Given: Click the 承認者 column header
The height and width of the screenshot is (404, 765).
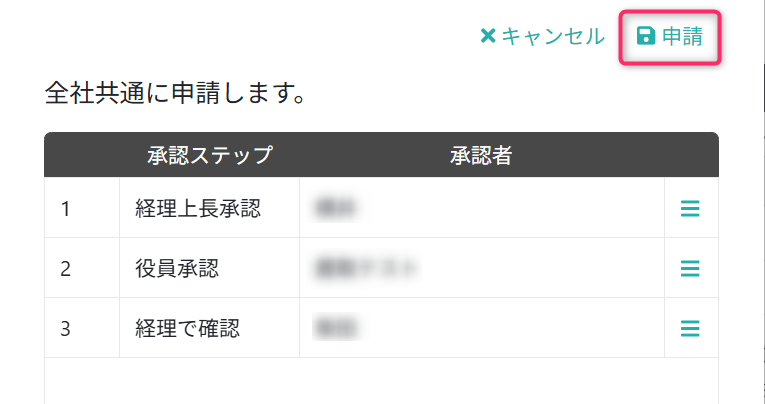Looking at the screenshot, I should (x=481, y=155).
